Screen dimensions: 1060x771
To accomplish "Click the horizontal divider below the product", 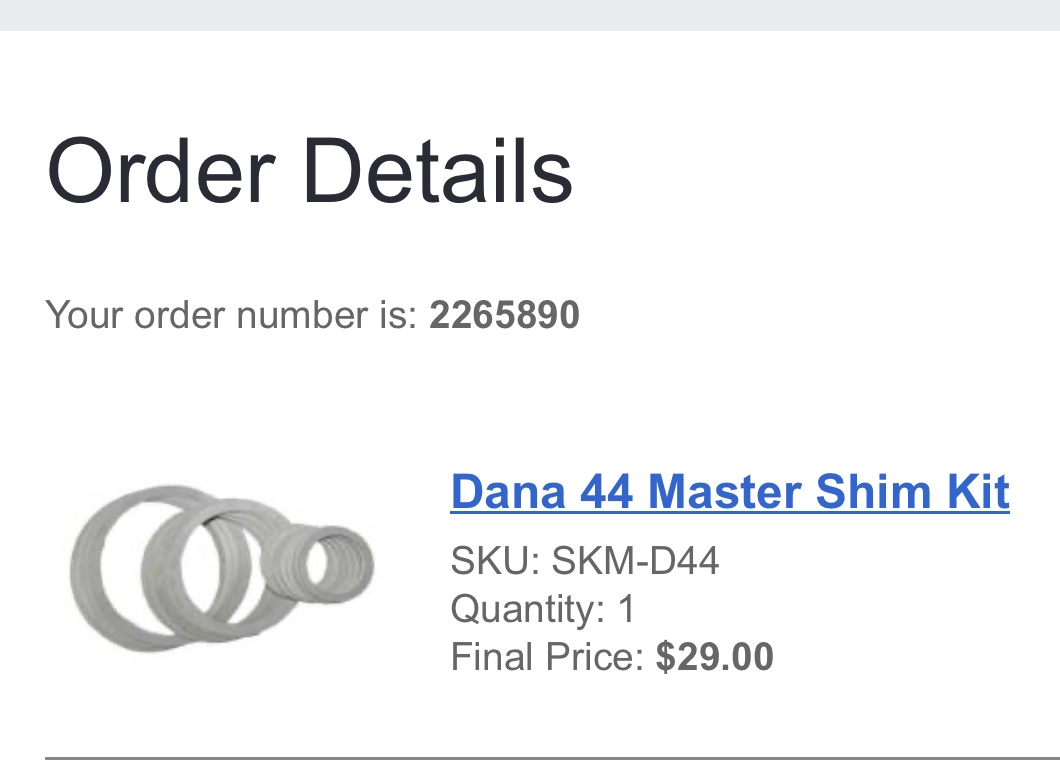I will pyautogui.click(x=552, y=758).
